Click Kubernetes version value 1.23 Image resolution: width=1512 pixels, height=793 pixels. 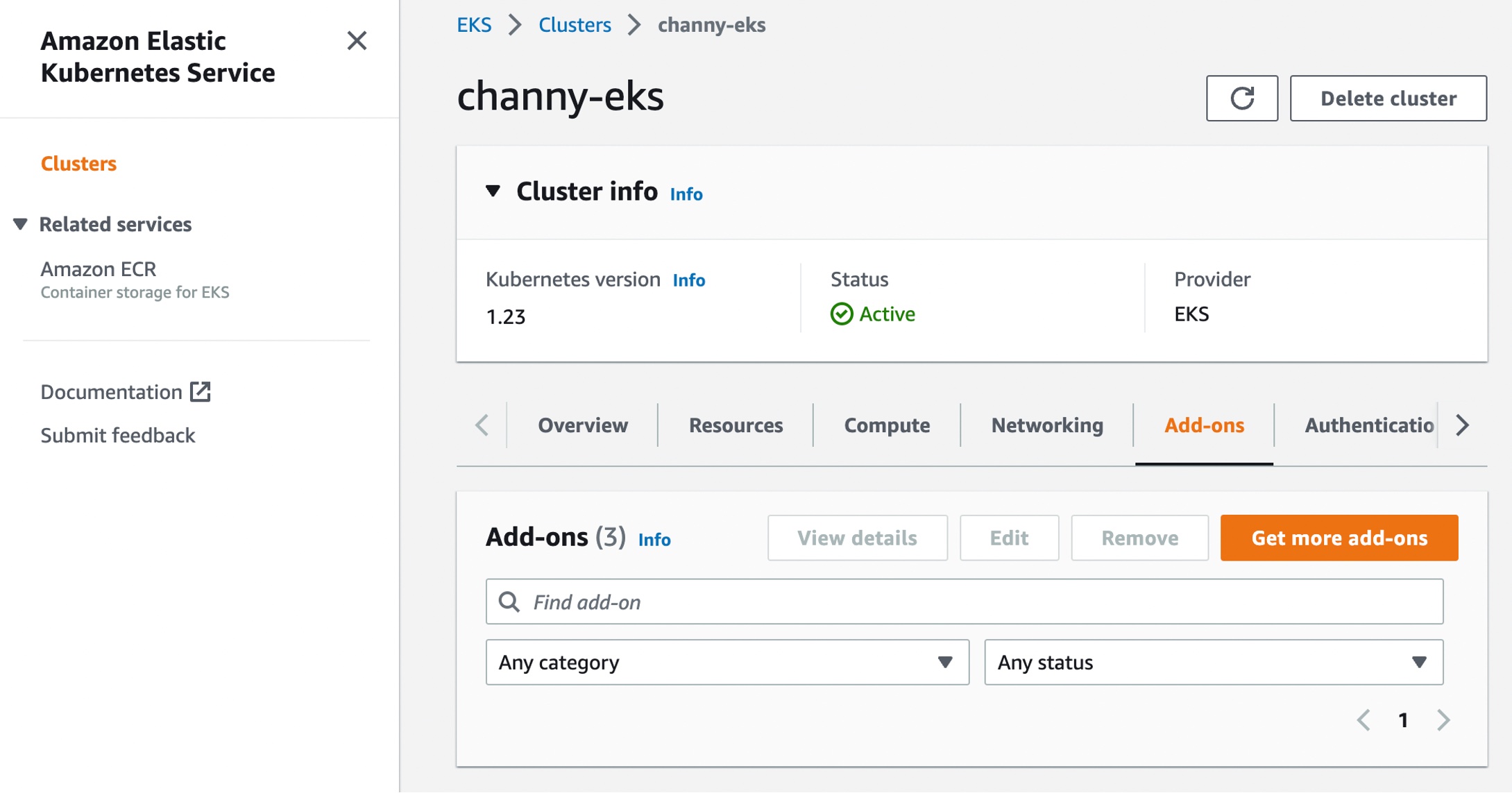coord(506,317)
